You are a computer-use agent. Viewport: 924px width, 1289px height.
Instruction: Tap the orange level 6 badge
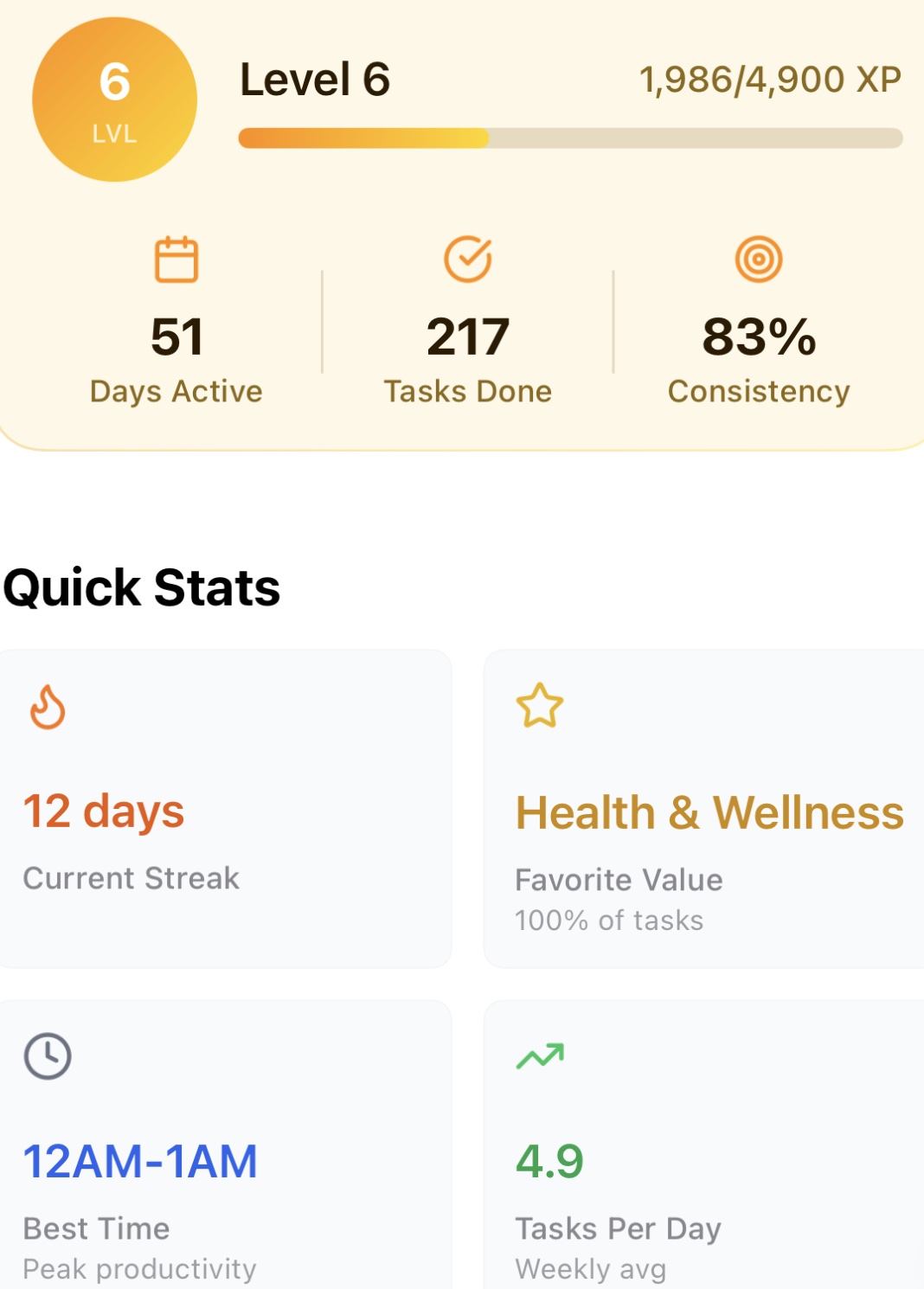(114, 99)
